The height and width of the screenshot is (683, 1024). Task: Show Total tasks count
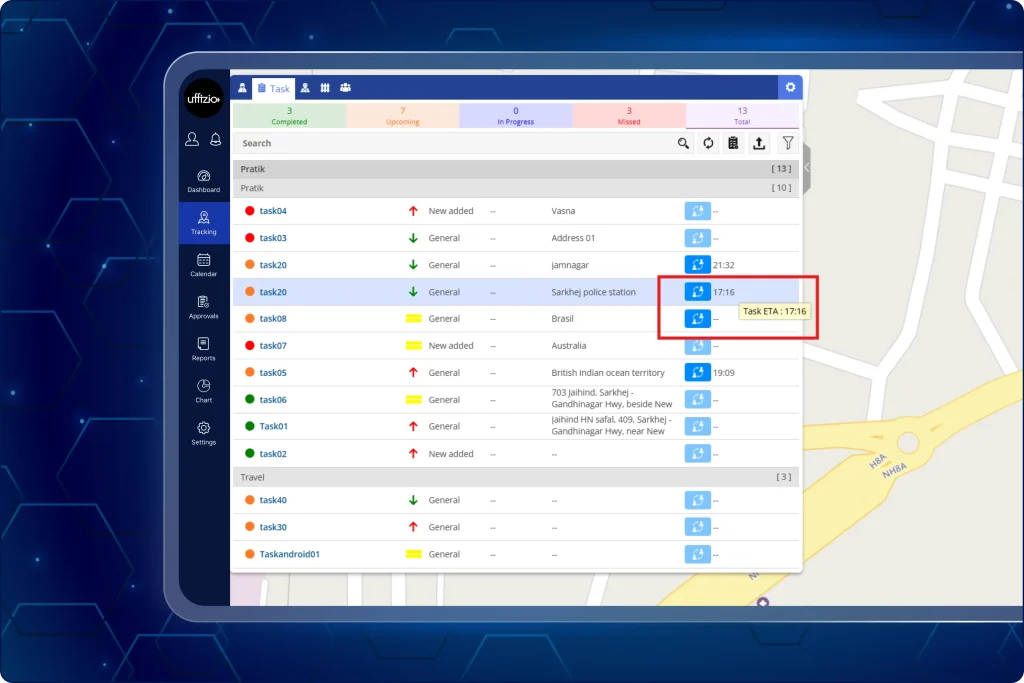click(x=742, y=116)
